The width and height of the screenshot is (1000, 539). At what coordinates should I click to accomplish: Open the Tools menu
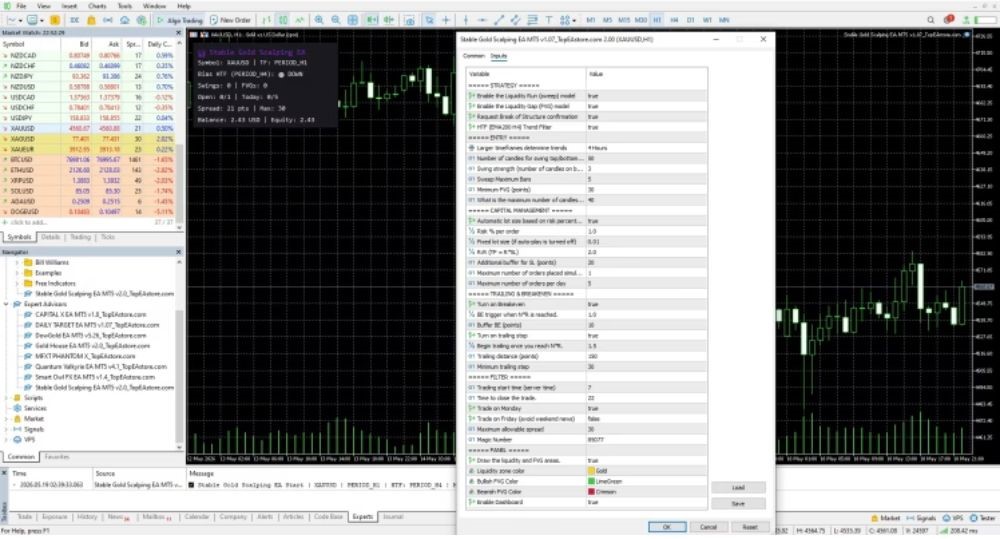point(124,6)
